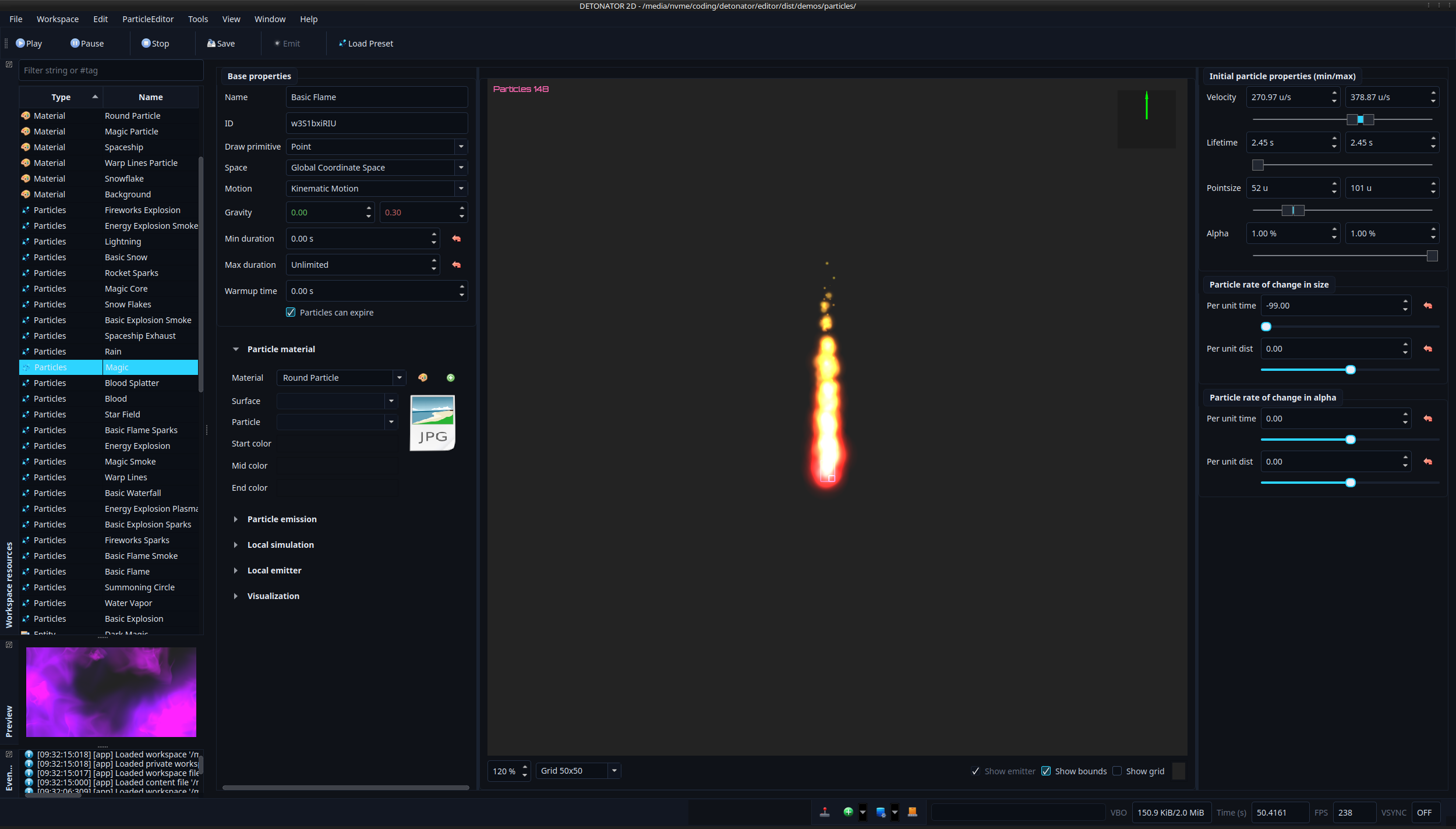Click the blue database settings icon
The width and height of the screenshot is (1456, 829).
pos(881,812)
